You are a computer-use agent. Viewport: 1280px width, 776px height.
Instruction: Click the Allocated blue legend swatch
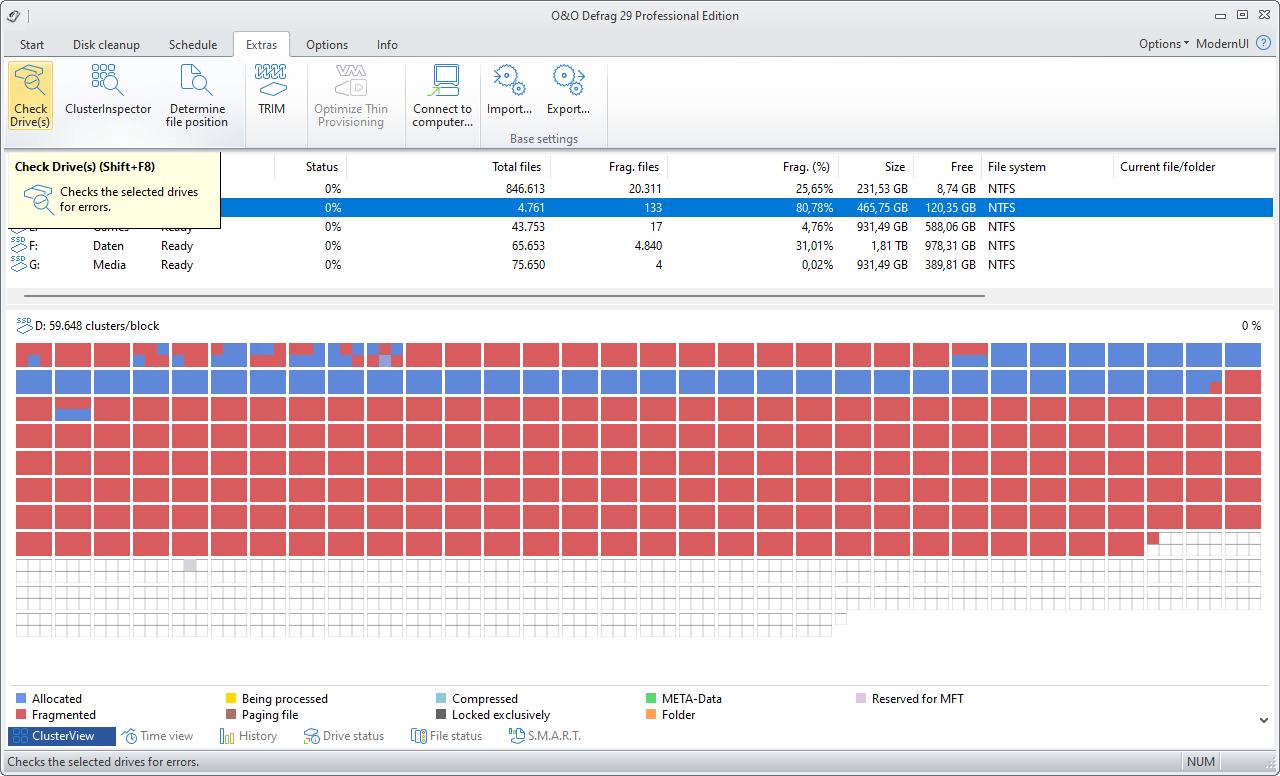click(x=22, y=699)
